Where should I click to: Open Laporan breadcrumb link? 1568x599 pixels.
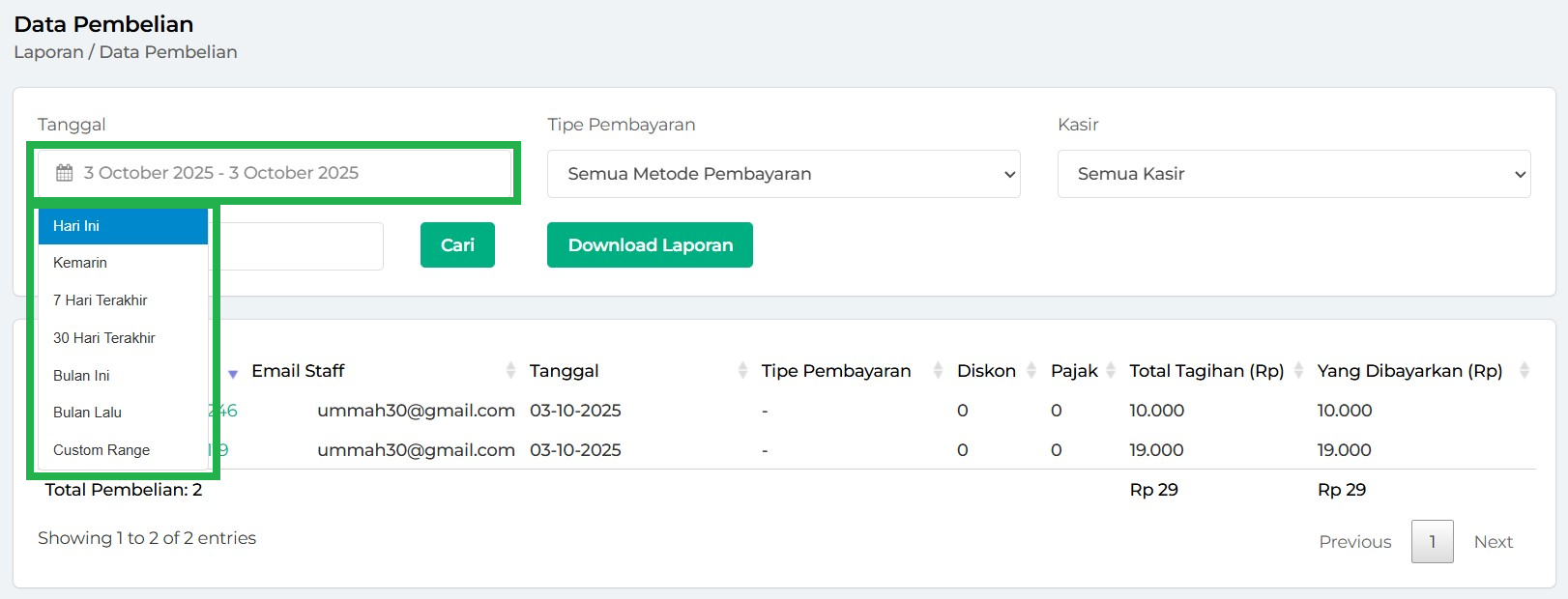(x=48, y=52)
